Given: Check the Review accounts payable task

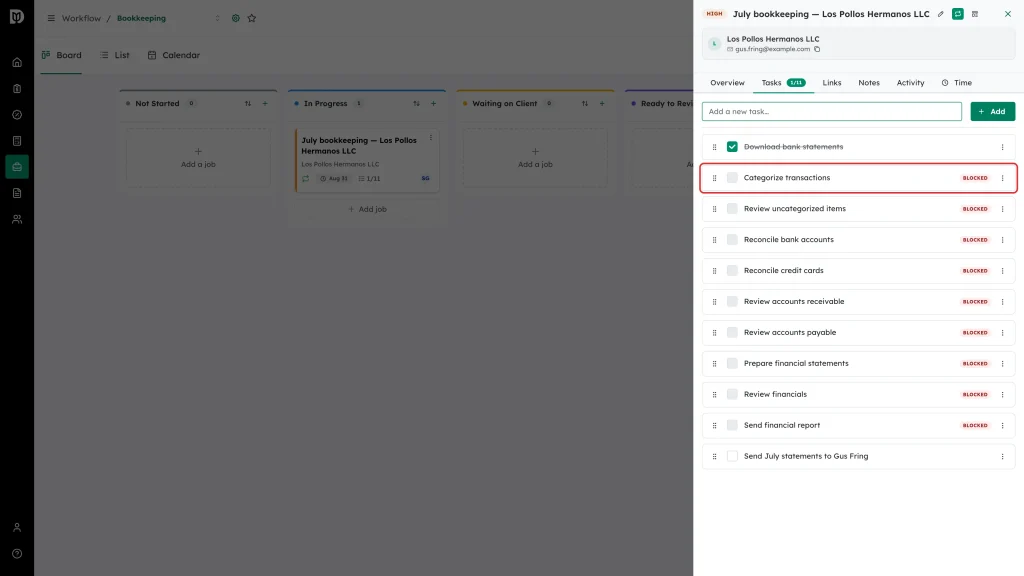Looking at the screenshot, I should (x=732, y=332).
